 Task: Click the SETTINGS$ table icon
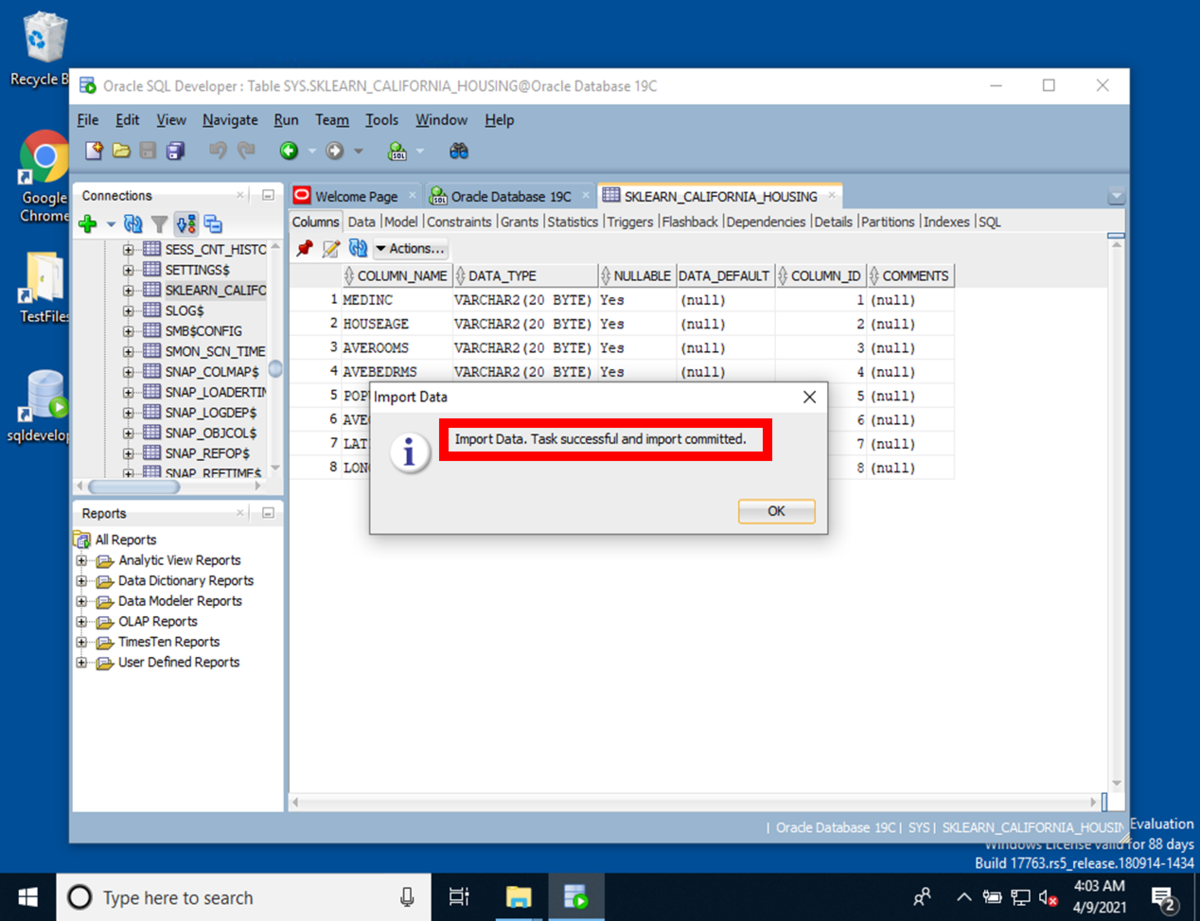[x=152, y=270]
